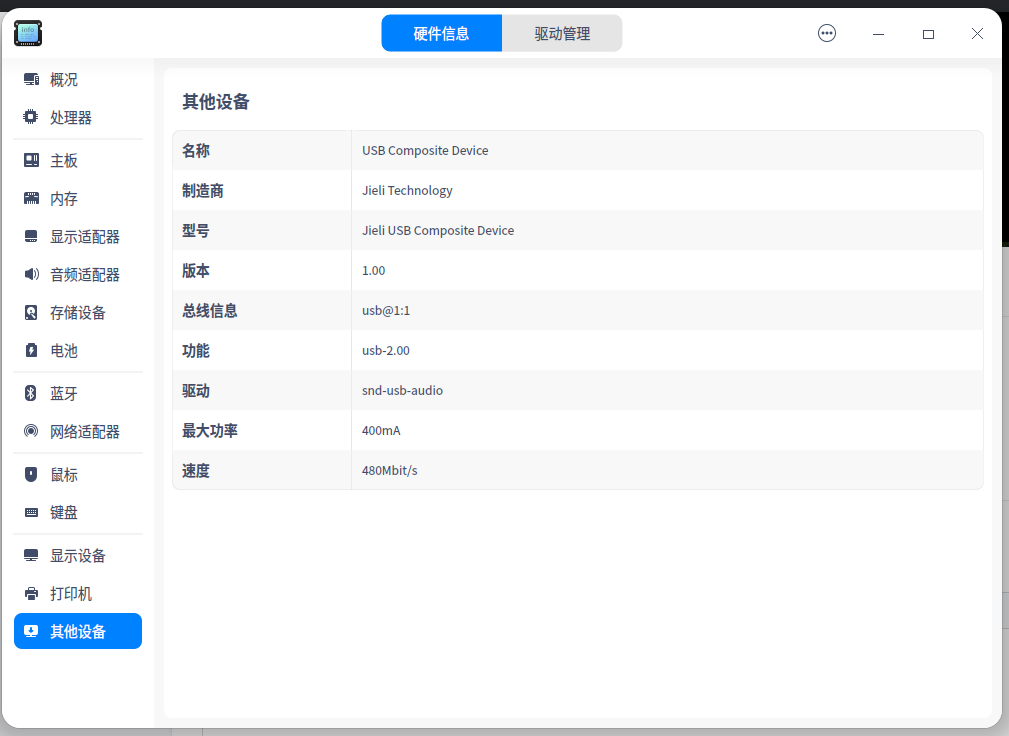Select the speed value 480Mbit/s
Viewport: 1009px width, 736px height.
[x=389, y=470]
